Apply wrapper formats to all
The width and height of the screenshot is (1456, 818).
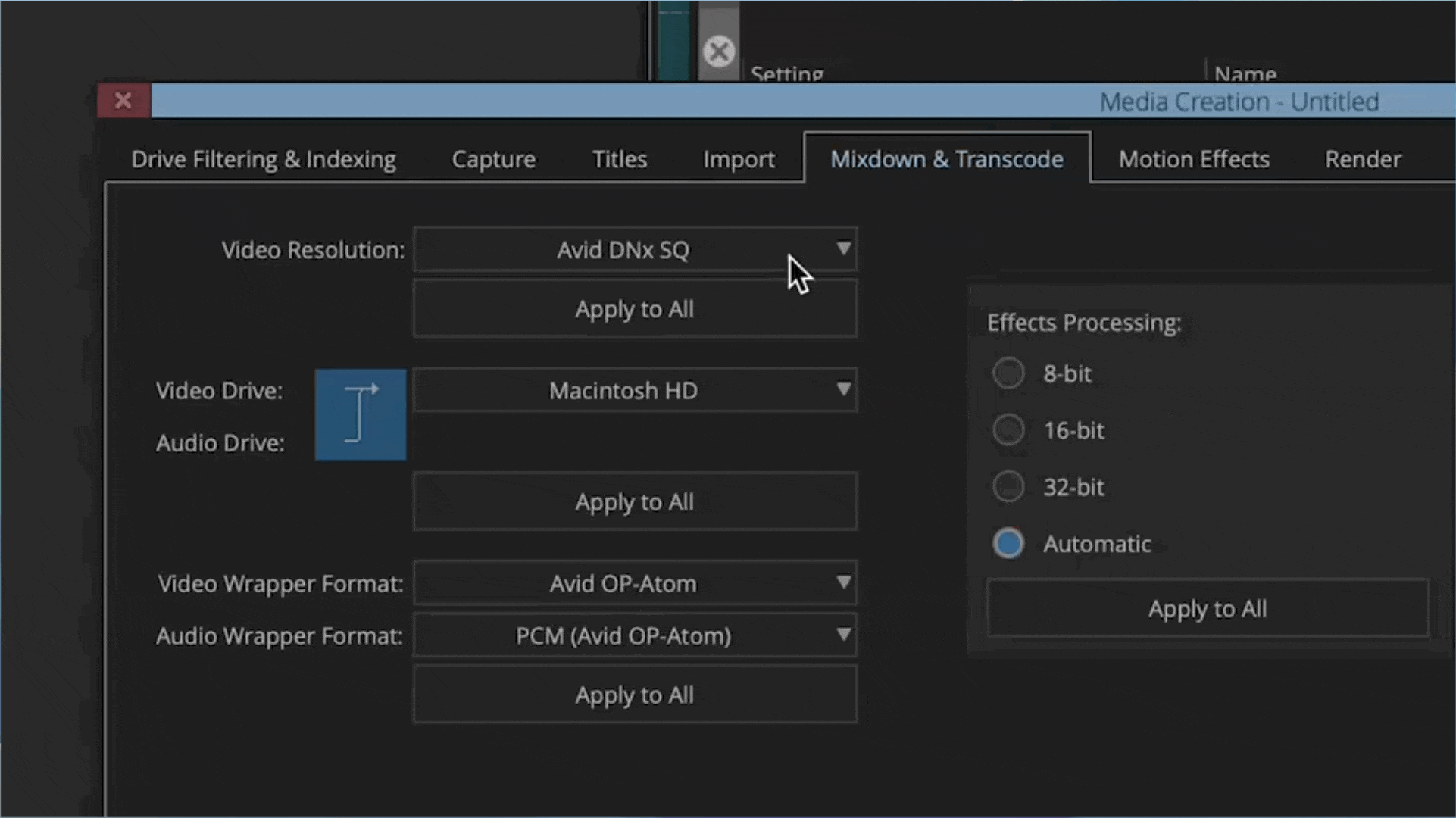635,695
